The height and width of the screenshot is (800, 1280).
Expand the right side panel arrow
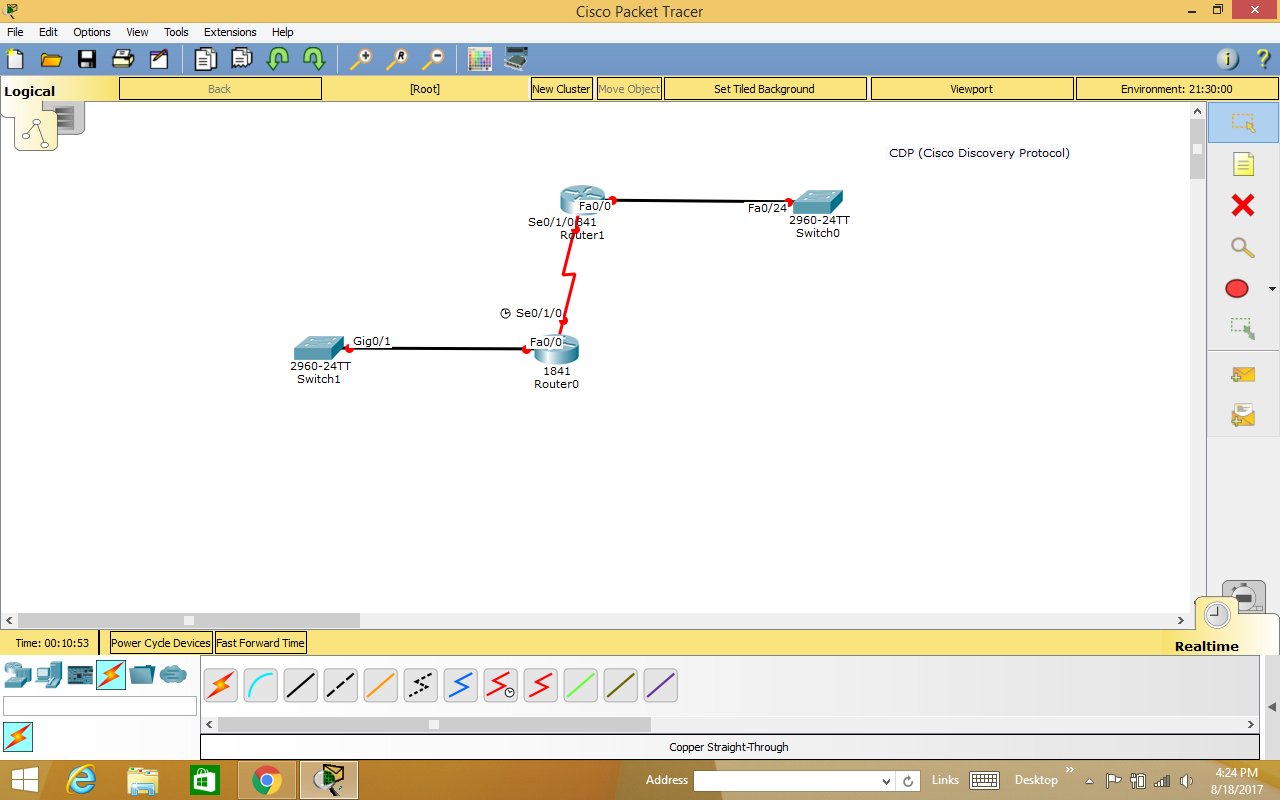coord(1271,707)
